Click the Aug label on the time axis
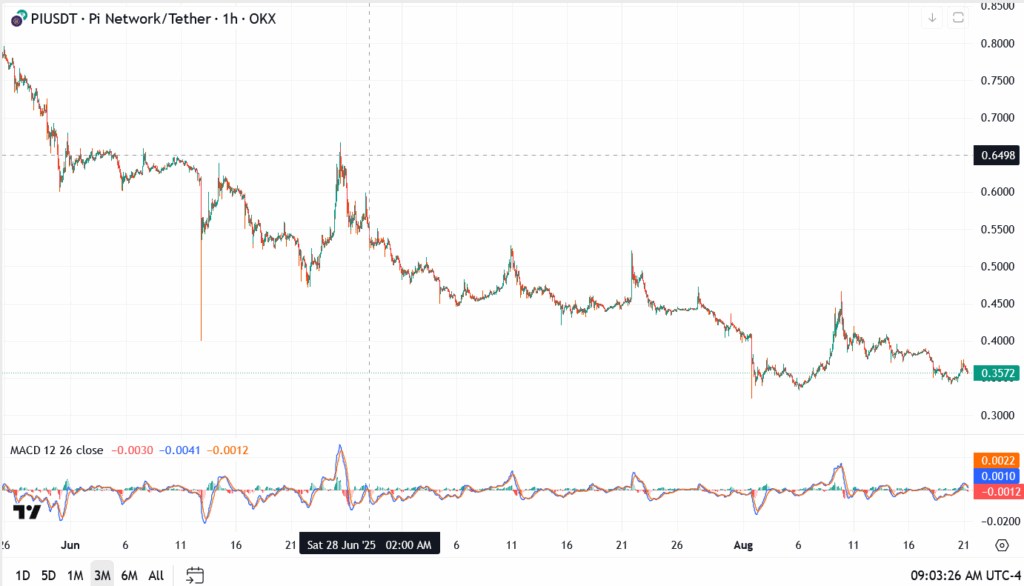This screenshot has width=1024, height=586. (x=743, y=545)
